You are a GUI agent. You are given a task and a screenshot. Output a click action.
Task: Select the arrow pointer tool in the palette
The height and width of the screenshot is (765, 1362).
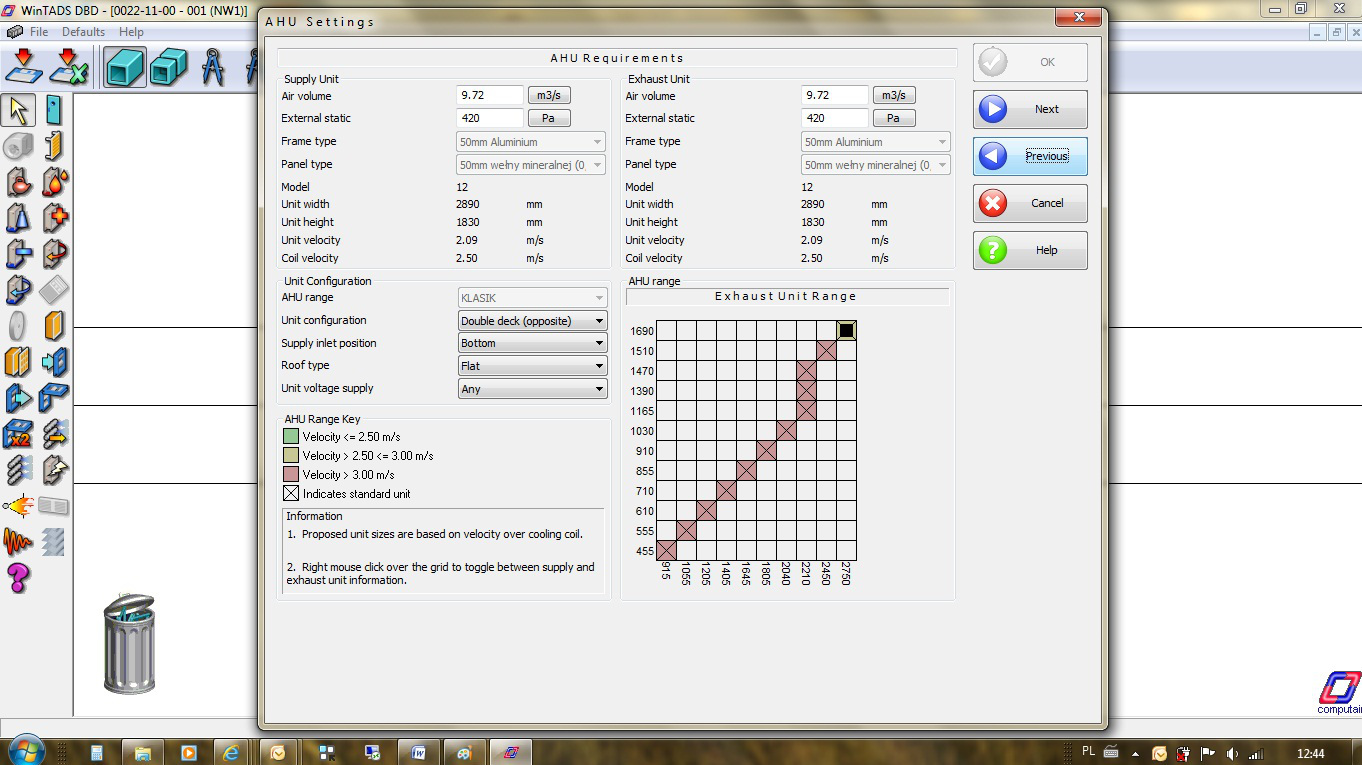[19, 110]
